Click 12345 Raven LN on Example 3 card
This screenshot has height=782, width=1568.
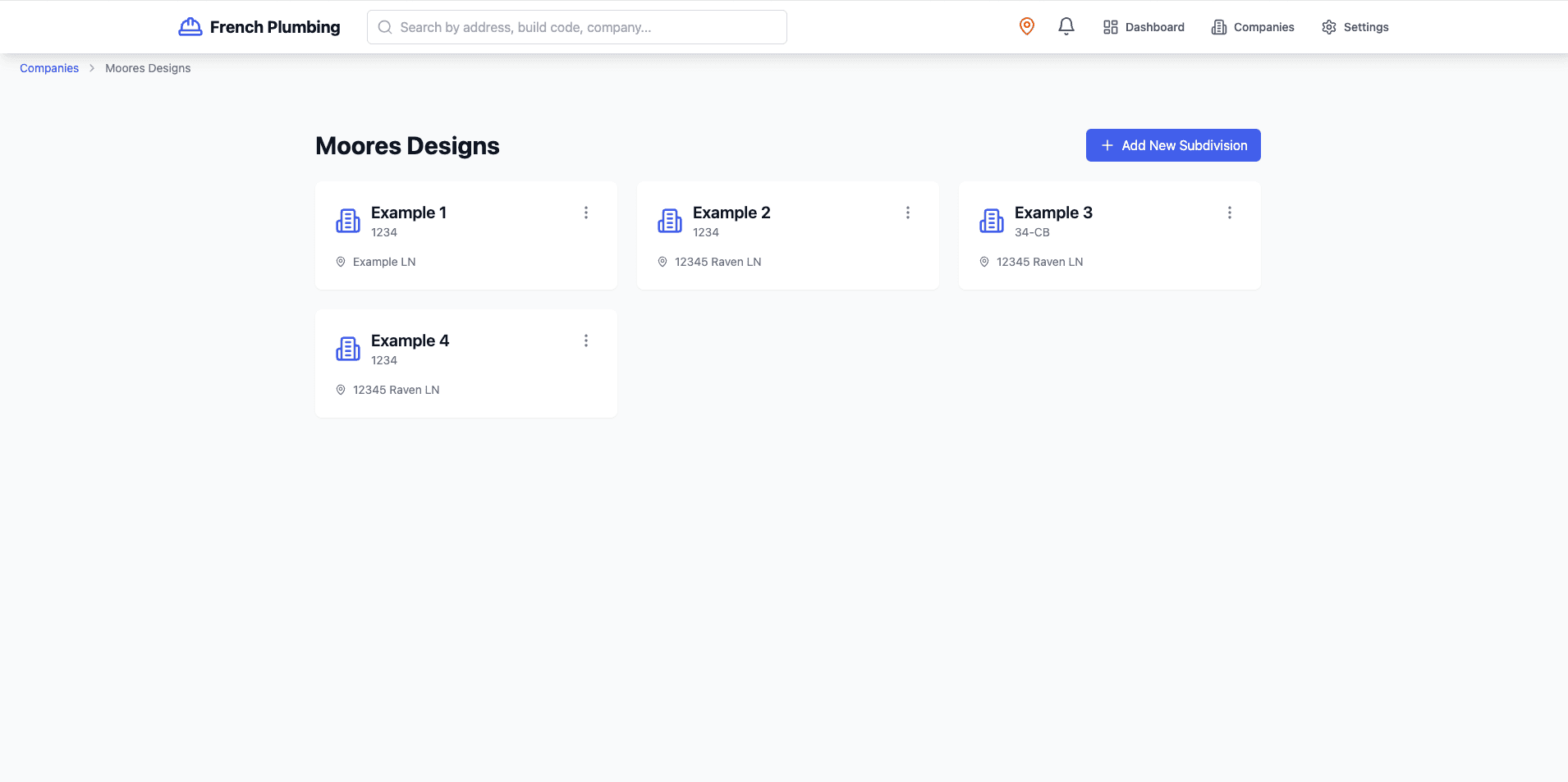[x=1040, y=262]
